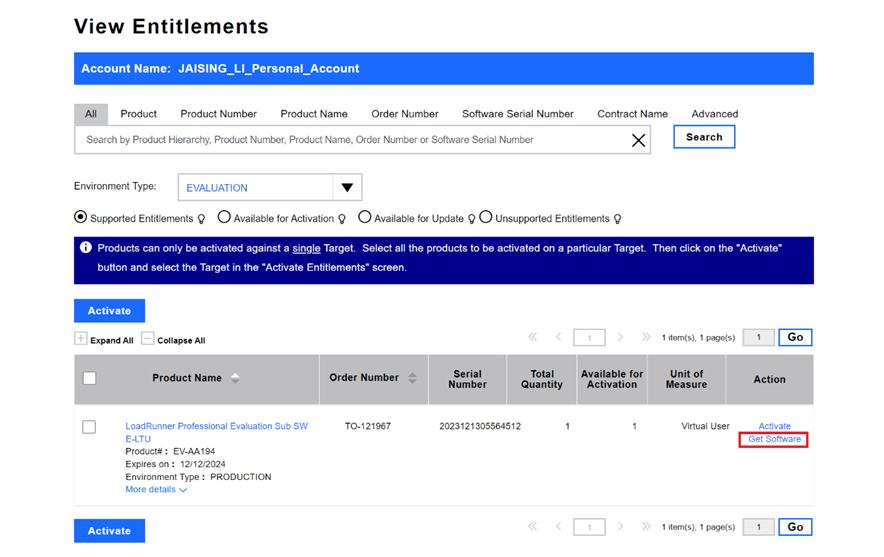Click the EVALUATION environment type combo box
This screenshot has height=557, width=884.
[269, 187]
